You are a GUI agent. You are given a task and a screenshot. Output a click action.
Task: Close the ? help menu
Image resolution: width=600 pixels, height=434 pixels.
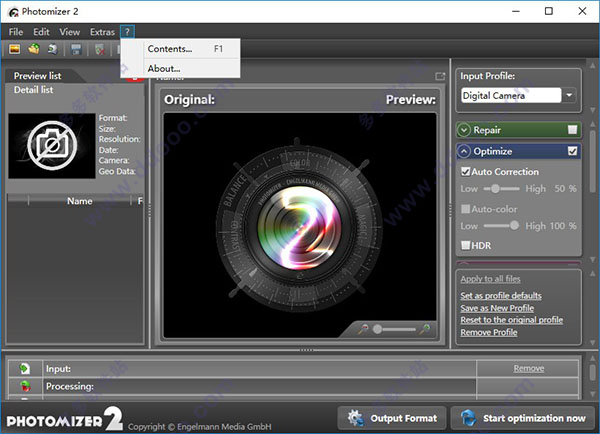click(x=127, y=32)
